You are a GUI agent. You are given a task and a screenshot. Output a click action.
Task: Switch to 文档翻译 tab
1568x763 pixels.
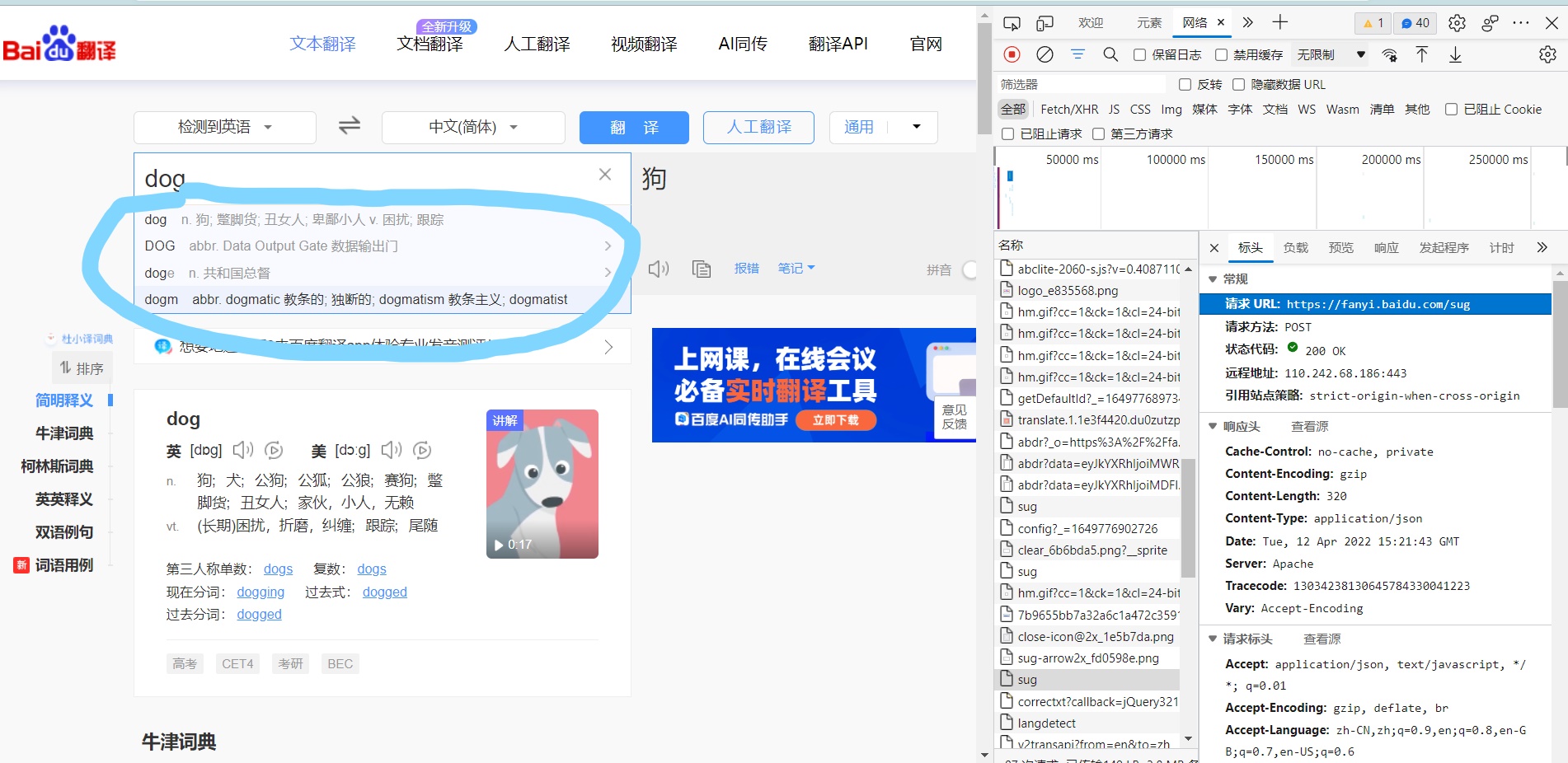(x=430, y=44)
